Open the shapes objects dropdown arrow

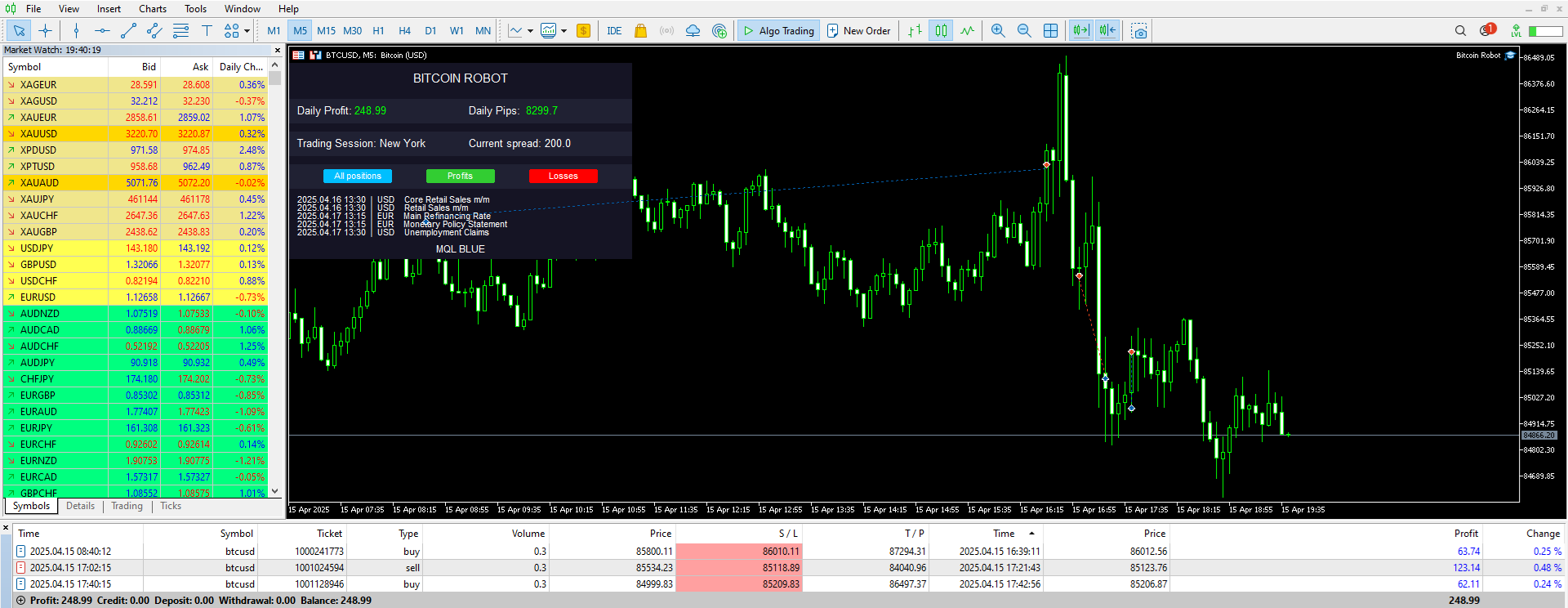pos(247,31)
